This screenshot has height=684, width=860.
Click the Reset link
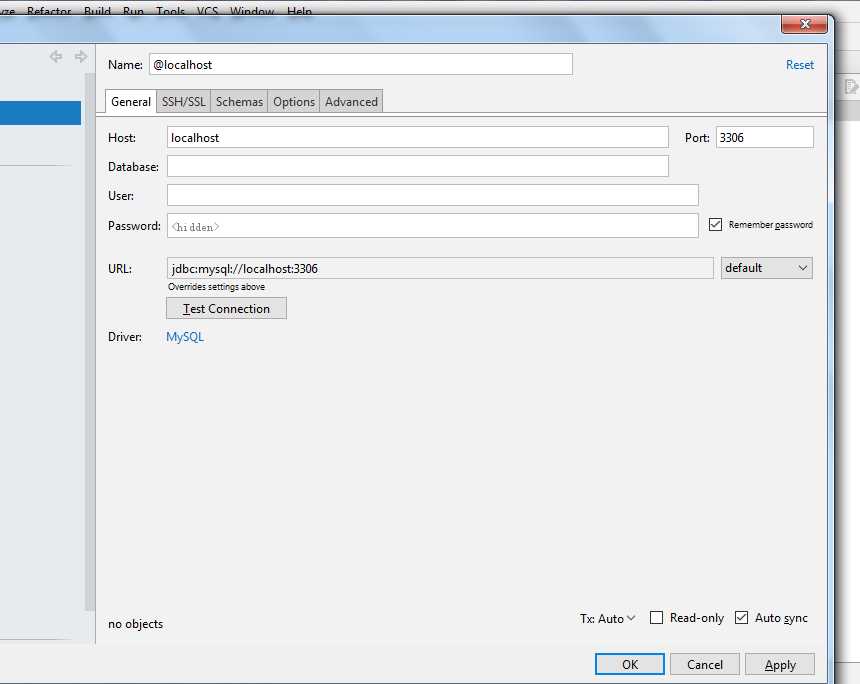tap(800, 65)
